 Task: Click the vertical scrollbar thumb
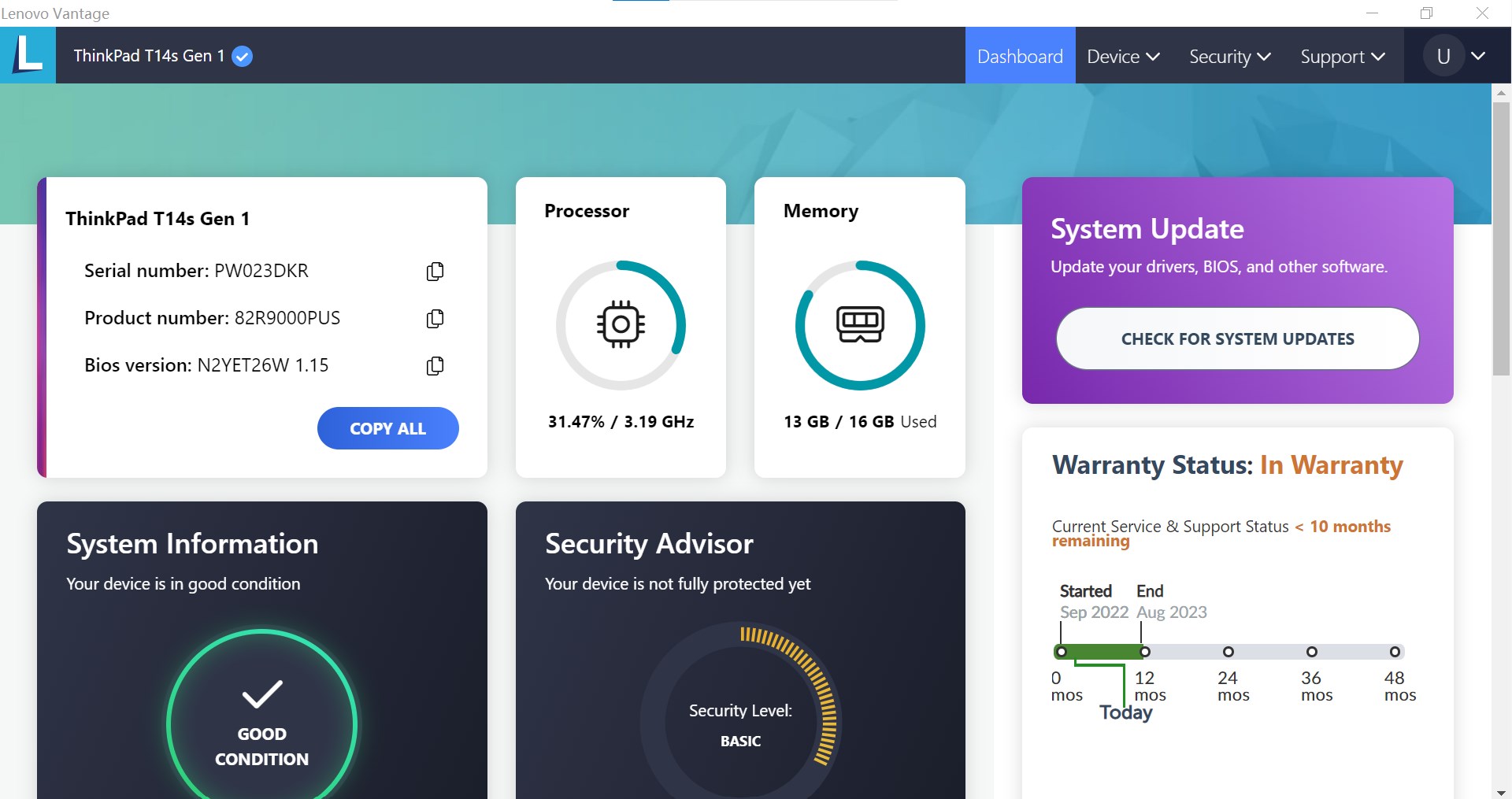click(x=1501, y=239)
